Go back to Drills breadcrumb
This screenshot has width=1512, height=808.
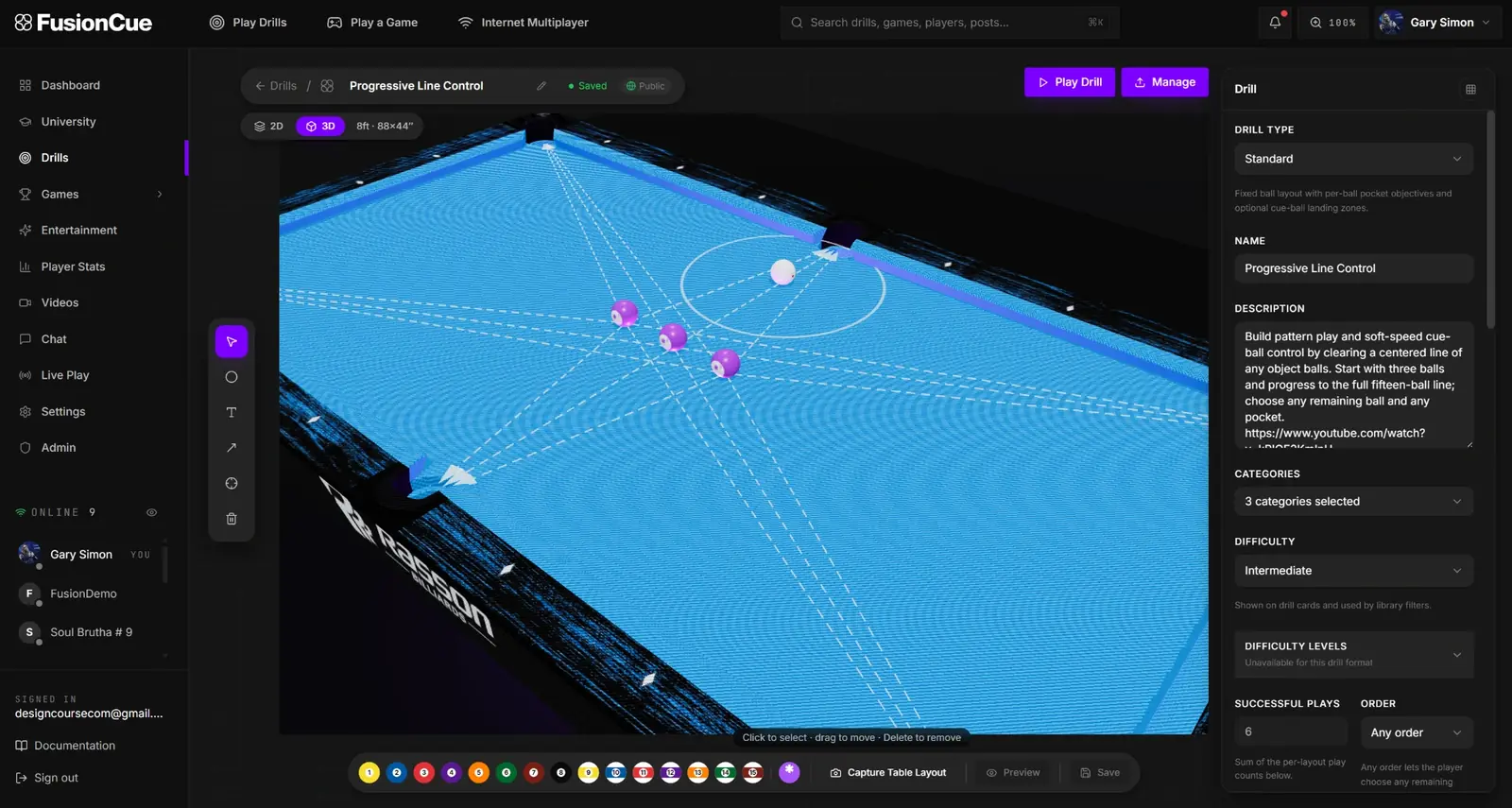275,86
